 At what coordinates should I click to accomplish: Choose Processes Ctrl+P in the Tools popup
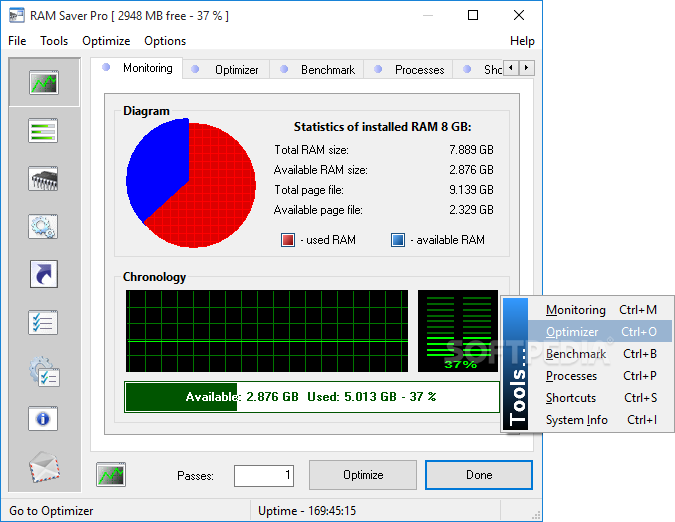click(x=600, y=376)
